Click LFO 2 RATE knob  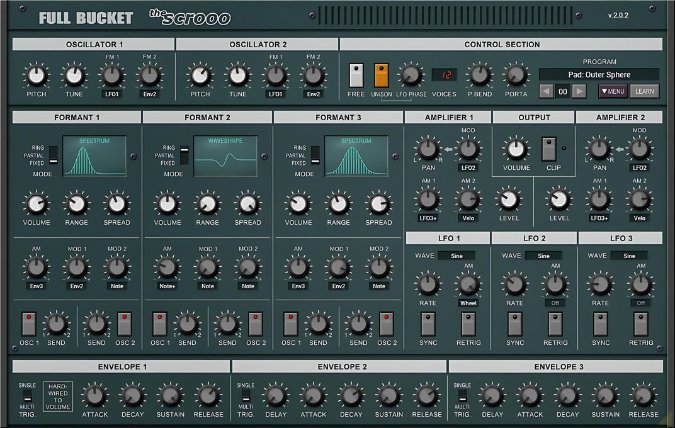click(515, 284)
